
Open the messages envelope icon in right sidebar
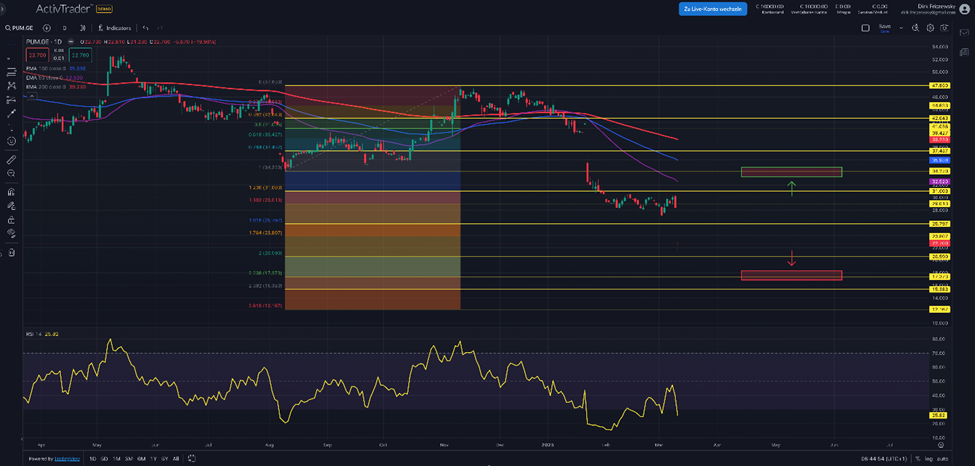[965, 34]
